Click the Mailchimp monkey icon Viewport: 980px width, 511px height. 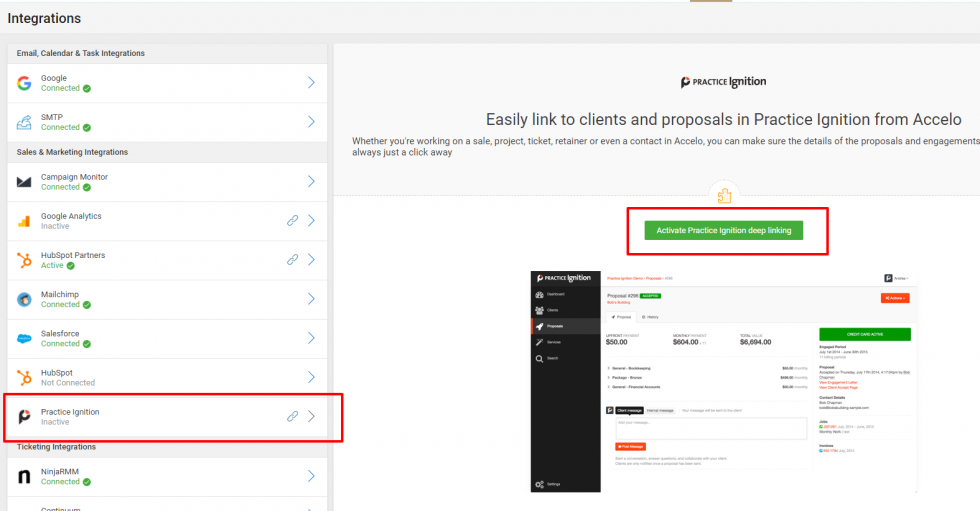24,299
